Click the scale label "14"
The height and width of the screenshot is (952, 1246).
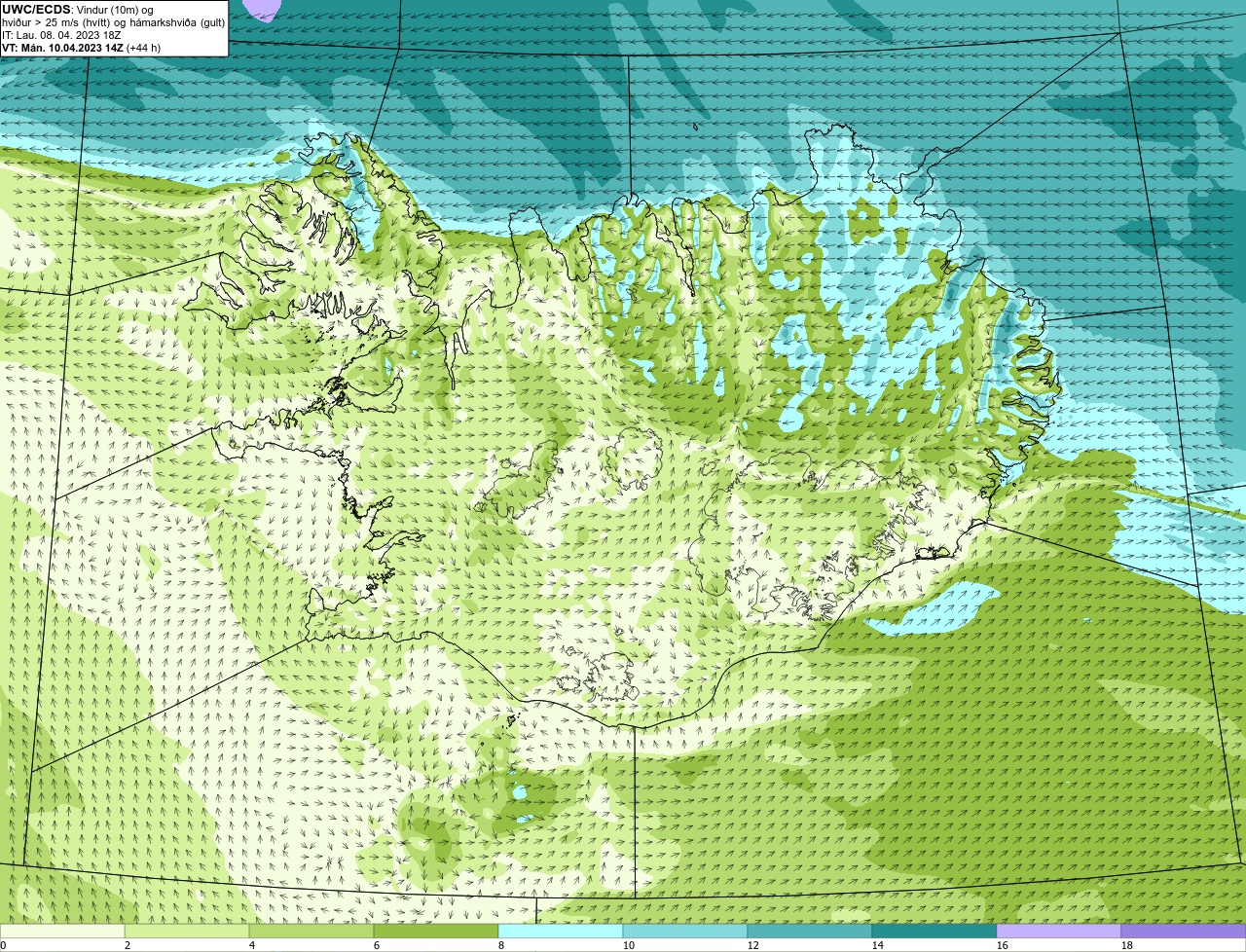tap(878, 945)
